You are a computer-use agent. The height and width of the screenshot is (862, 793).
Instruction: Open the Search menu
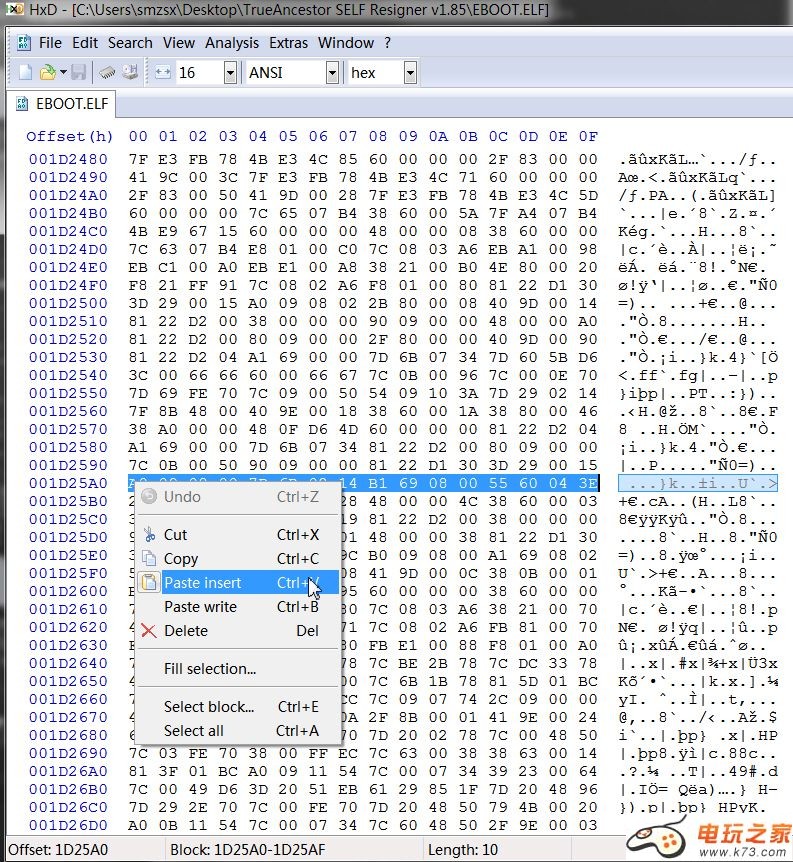coord(130,43)
